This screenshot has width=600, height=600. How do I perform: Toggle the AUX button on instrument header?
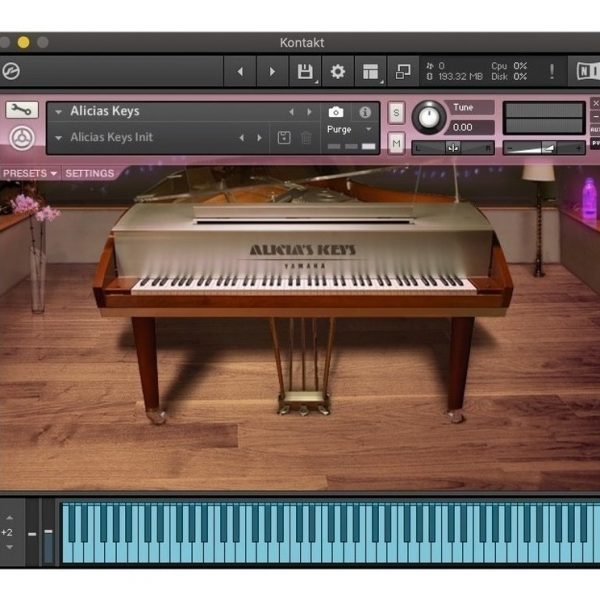595,130
